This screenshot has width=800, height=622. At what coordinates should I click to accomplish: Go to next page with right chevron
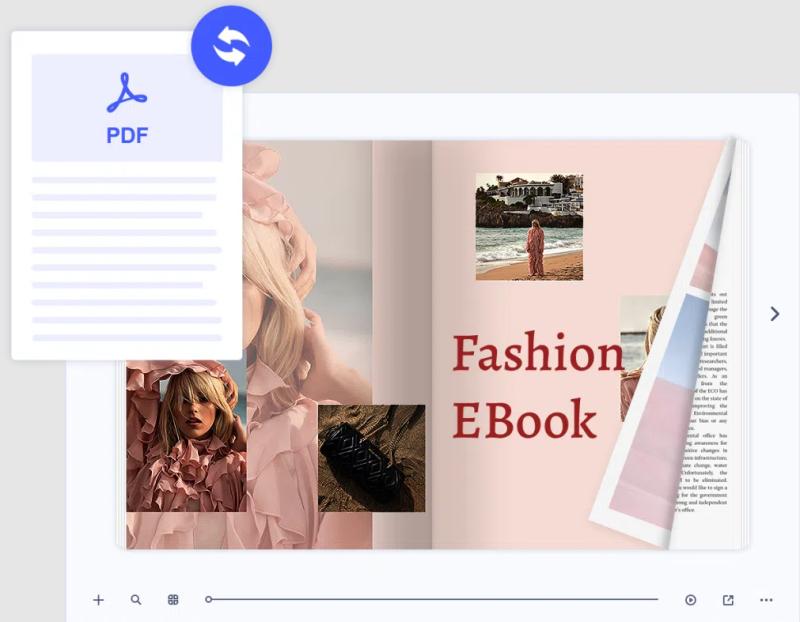coord(774,314)
